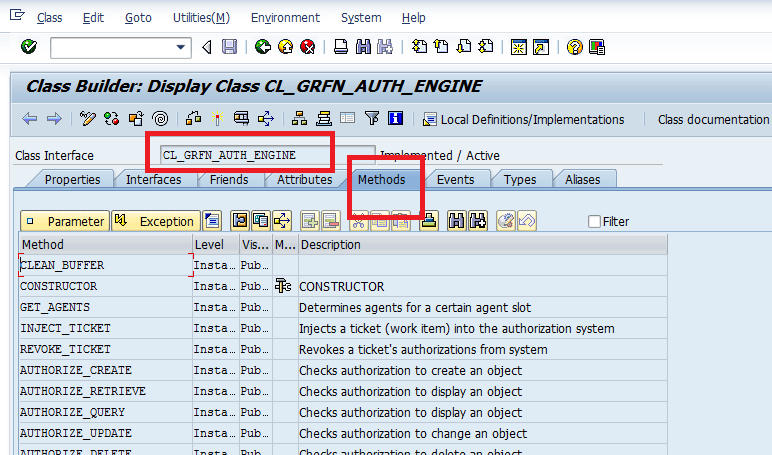Open the Goto menu
The height and width of the screenshot is (455, 772).
pyautogui.click(x=138, y=18)
